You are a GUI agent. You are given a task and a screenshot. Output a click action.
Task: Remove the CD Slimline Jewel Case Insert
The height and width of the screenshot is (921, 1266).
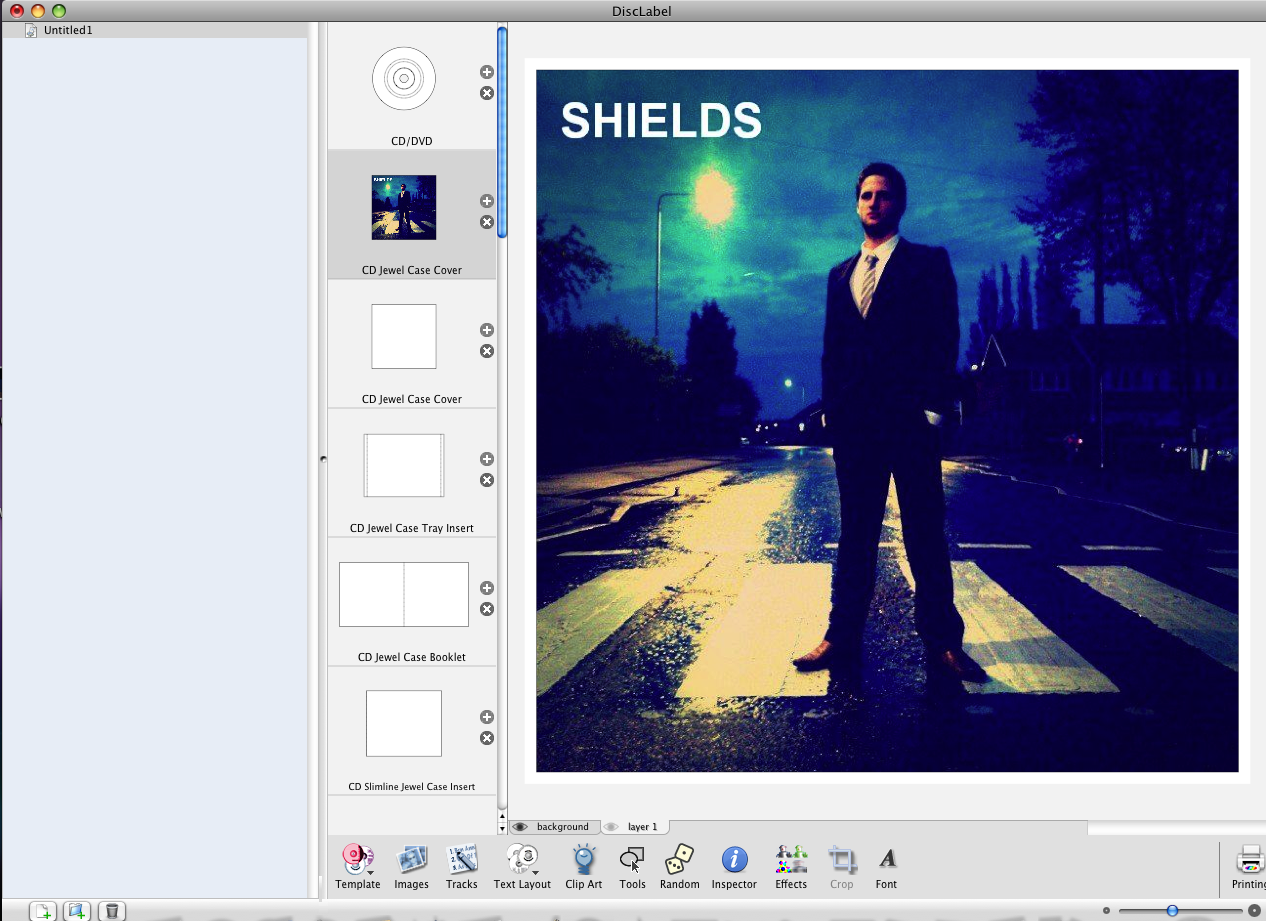[487, 738]
